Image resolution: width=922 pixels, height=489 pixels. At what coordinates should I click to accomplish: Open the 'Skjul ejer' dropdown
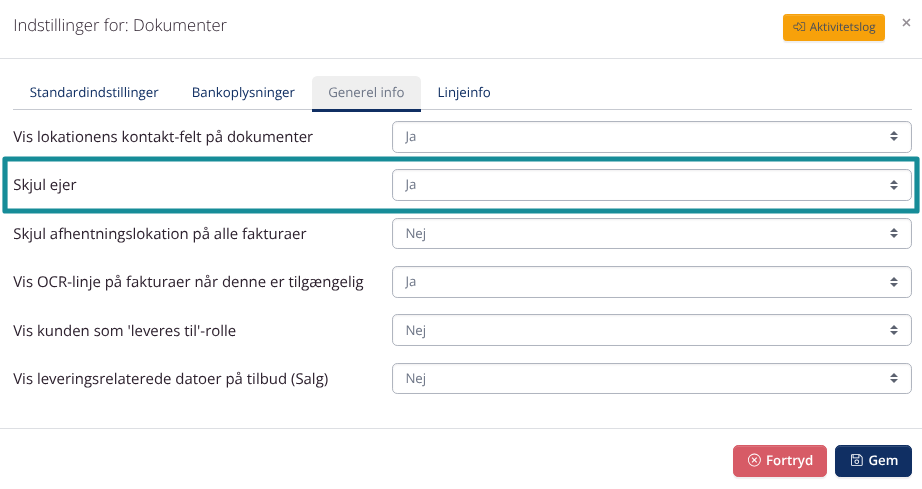click(x=651, y=185)
